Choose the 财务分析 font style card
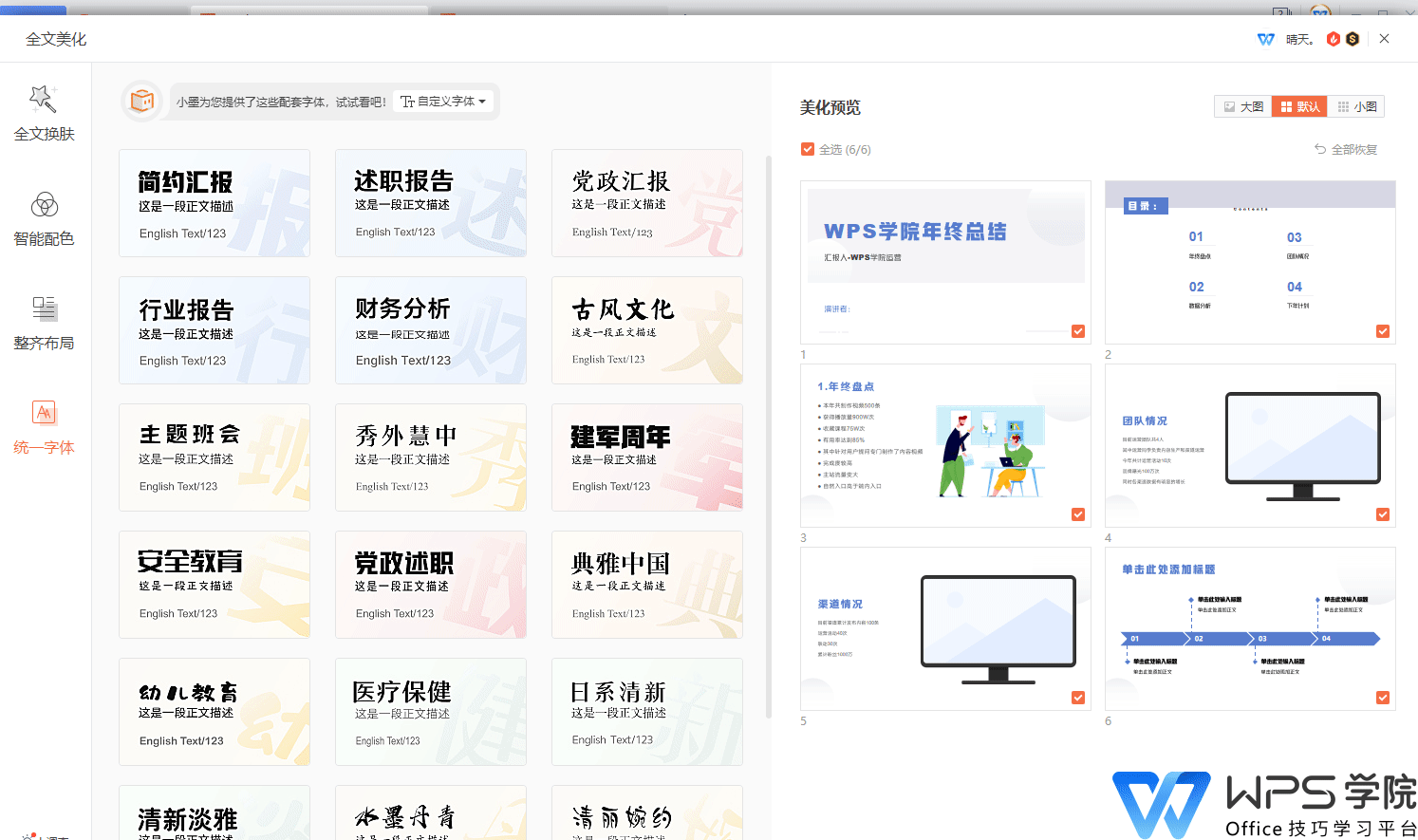The height and width of the screenshot is (840, 1418). click(x=431, y=330)
